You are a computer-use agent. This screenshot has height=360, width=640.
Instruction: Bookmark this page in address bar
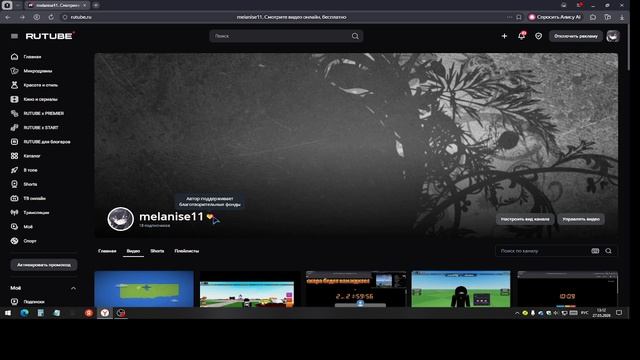click(519, 17)
